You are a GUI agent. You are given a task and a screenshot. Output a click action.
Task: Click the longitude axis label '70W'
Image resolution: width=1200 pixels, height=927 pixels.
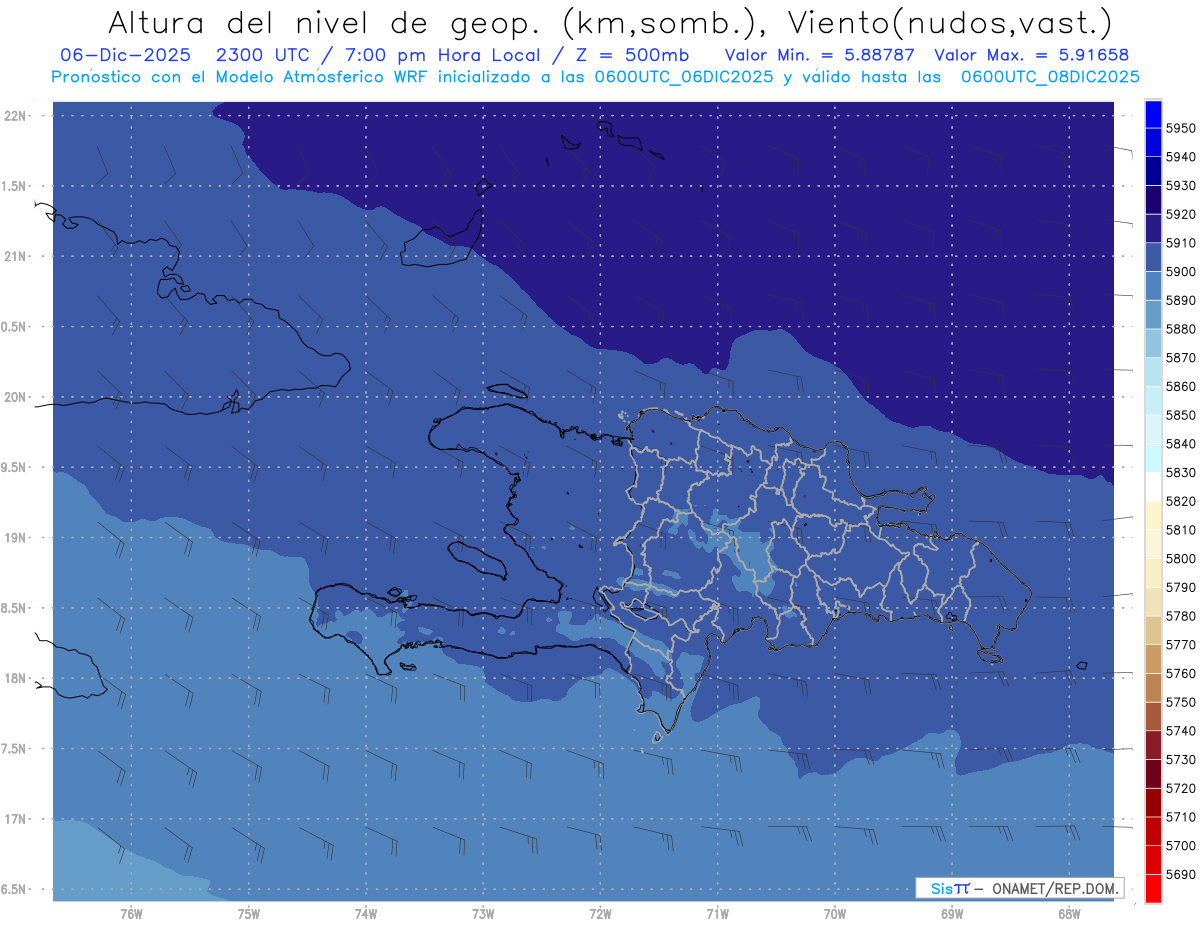835,914
